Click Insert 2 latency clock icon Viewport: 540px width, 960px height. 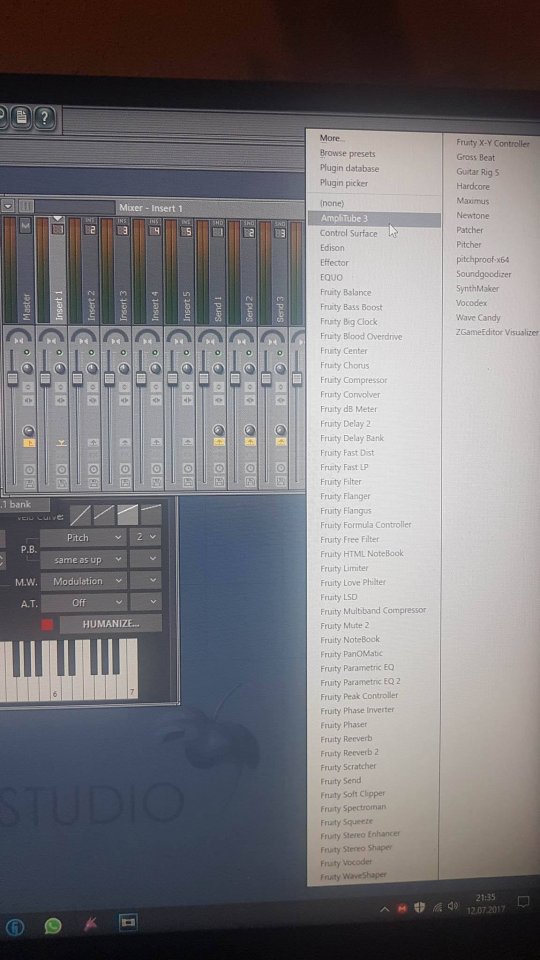pos(93,469)
